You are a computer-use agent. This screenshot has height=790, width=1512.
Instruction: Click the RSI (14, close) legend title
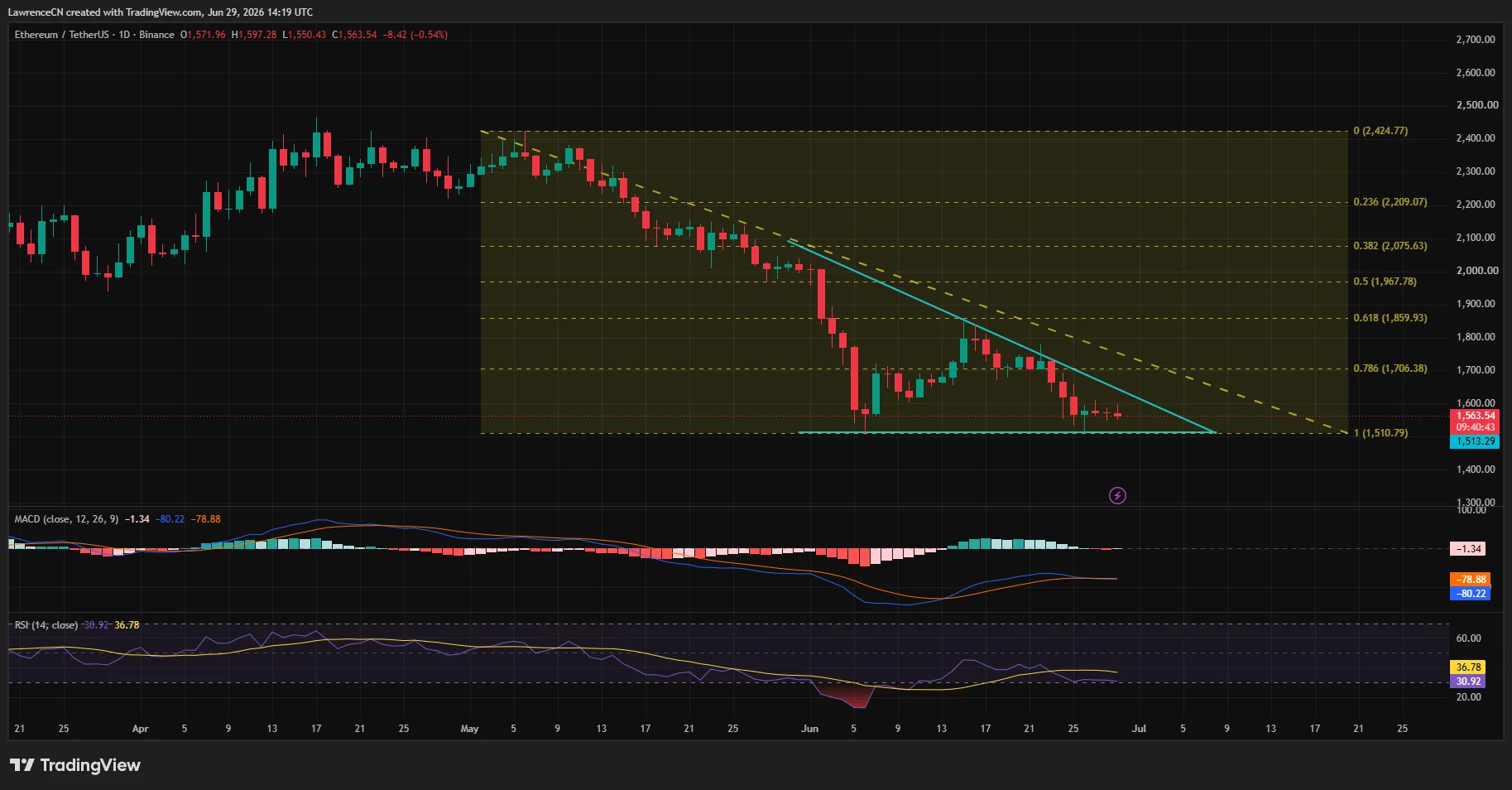coord(46,625)
